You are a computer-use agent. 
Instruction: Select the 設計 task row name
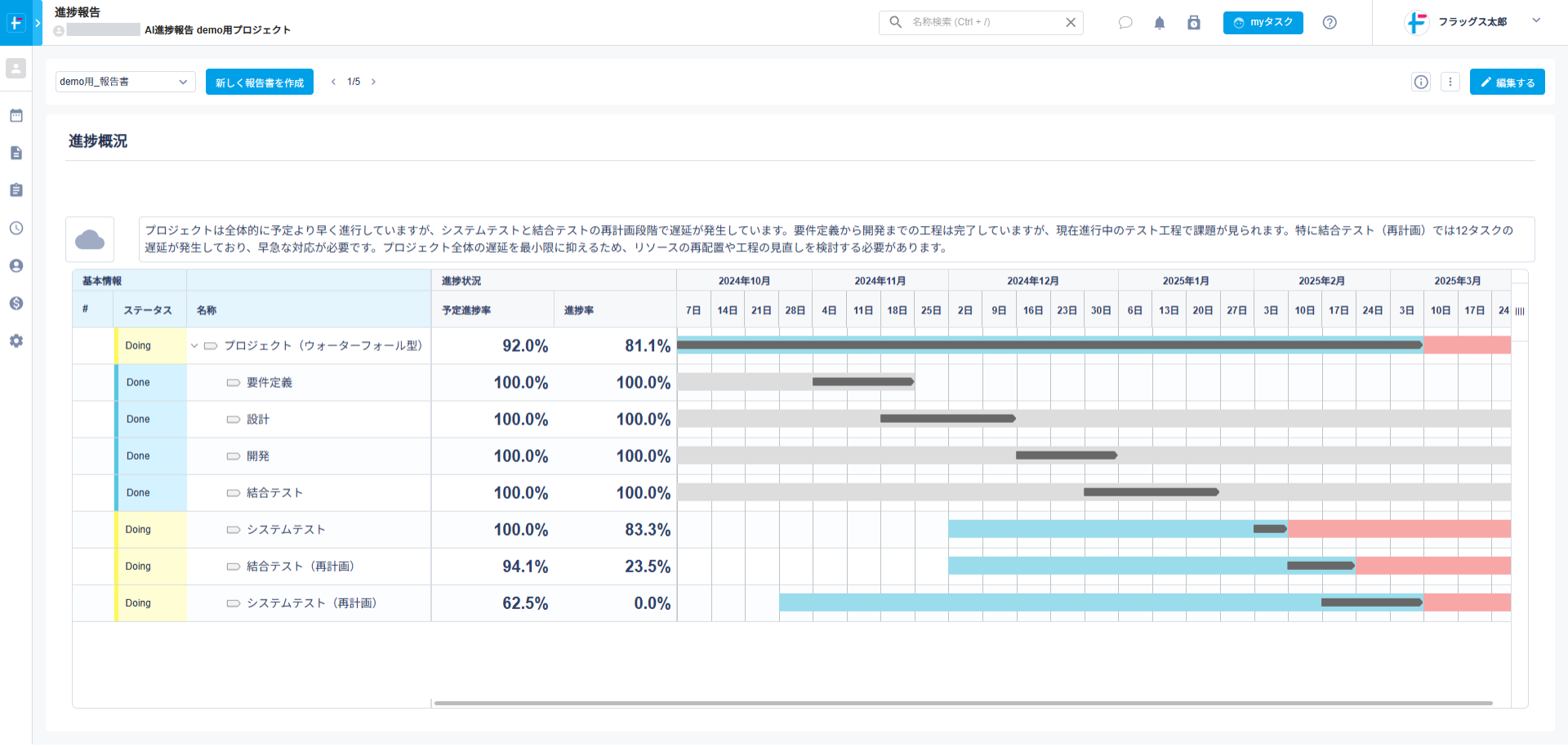258,420
